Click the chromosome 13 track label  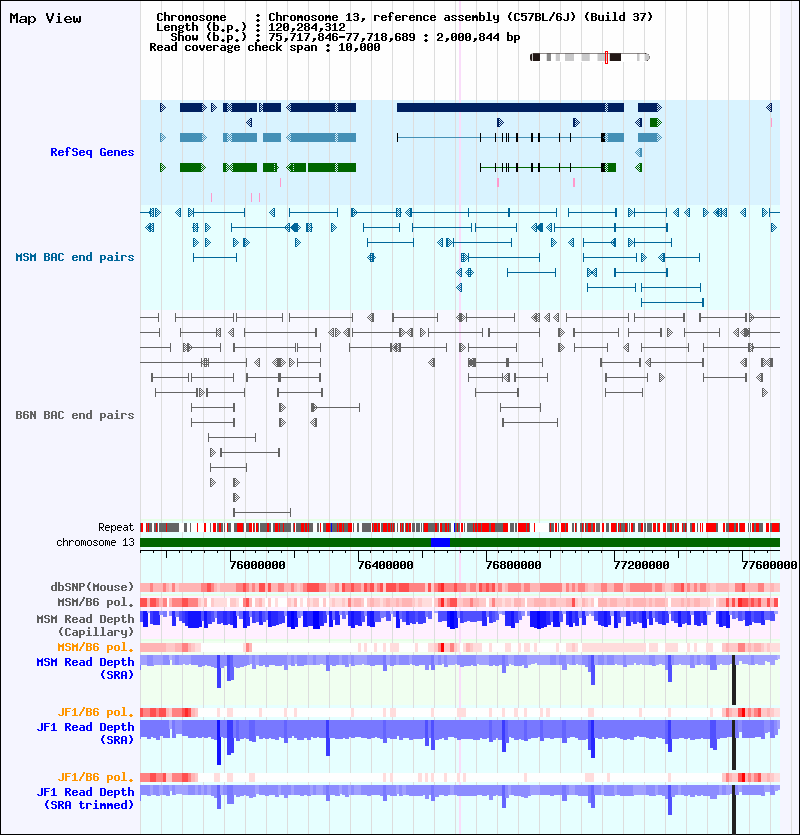[95, 542]
